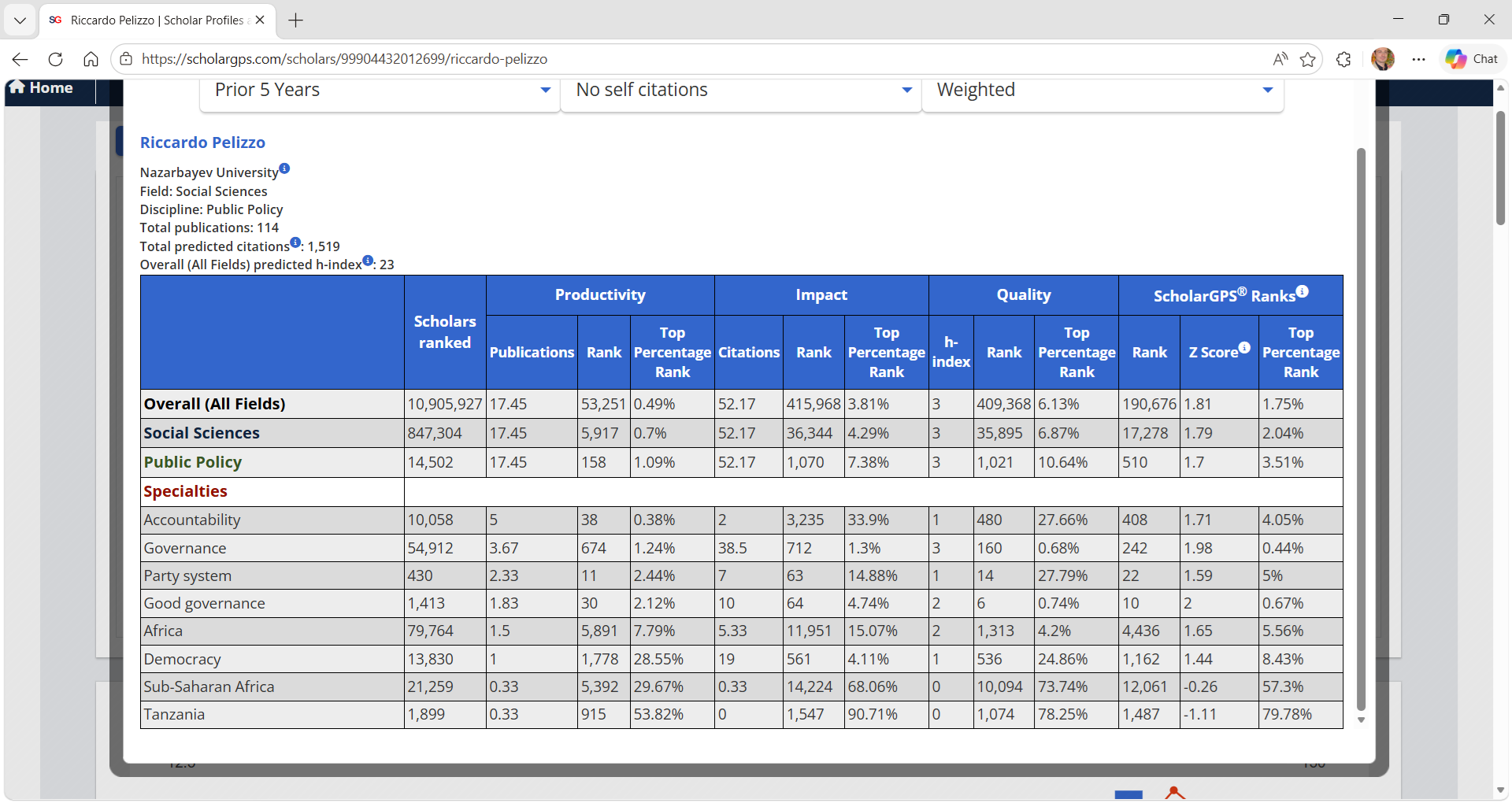Select the Riccardo Pelizzo browser tab

point(157,20)
